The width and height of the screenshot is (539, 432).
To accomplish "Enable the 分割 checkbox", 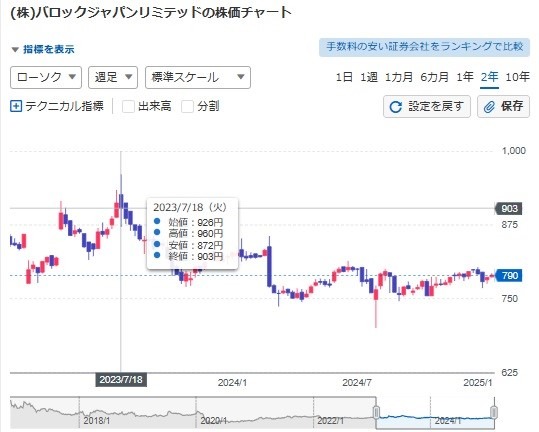I will pos(187,106).
